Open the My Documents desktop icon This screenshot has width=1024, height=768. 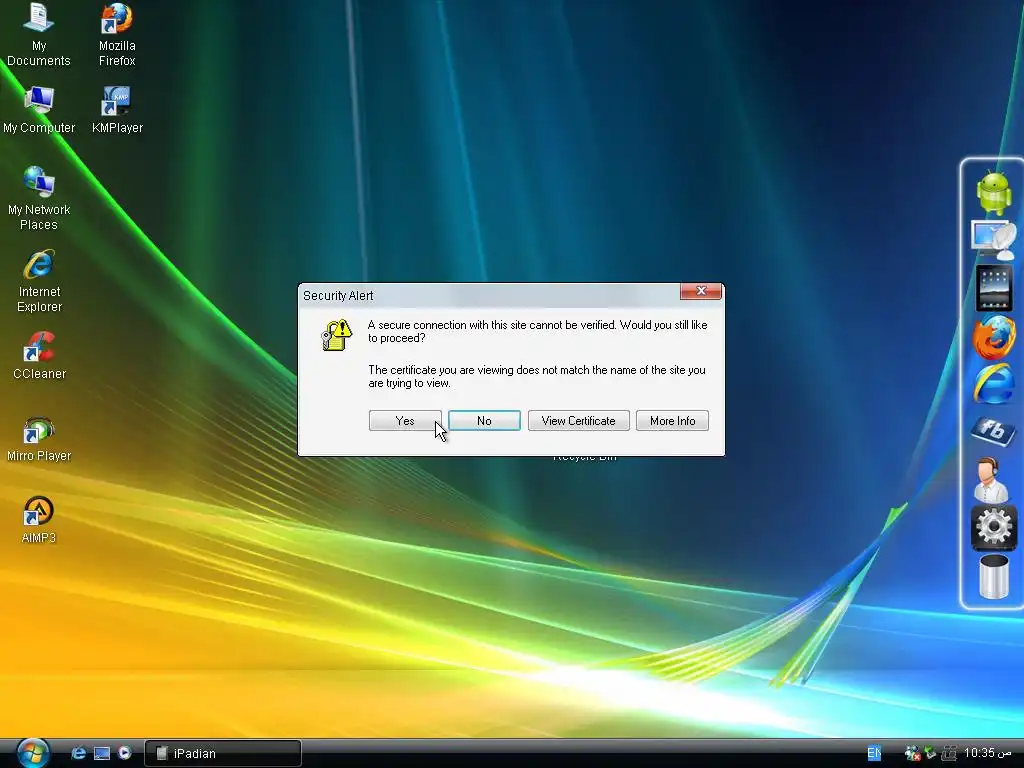click(39, 35)
